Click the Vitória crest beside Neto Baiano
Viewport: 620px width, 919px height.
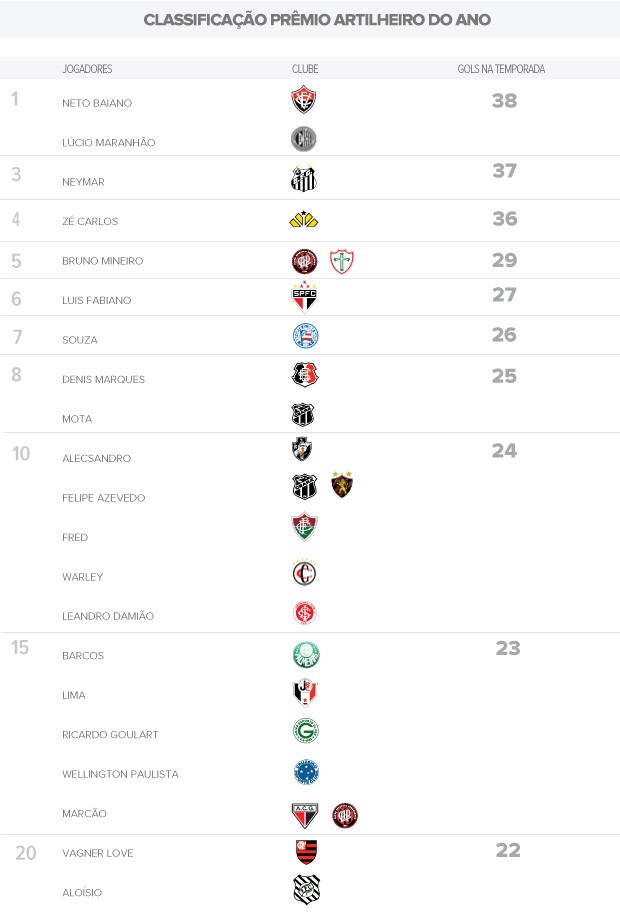point(304,100)
